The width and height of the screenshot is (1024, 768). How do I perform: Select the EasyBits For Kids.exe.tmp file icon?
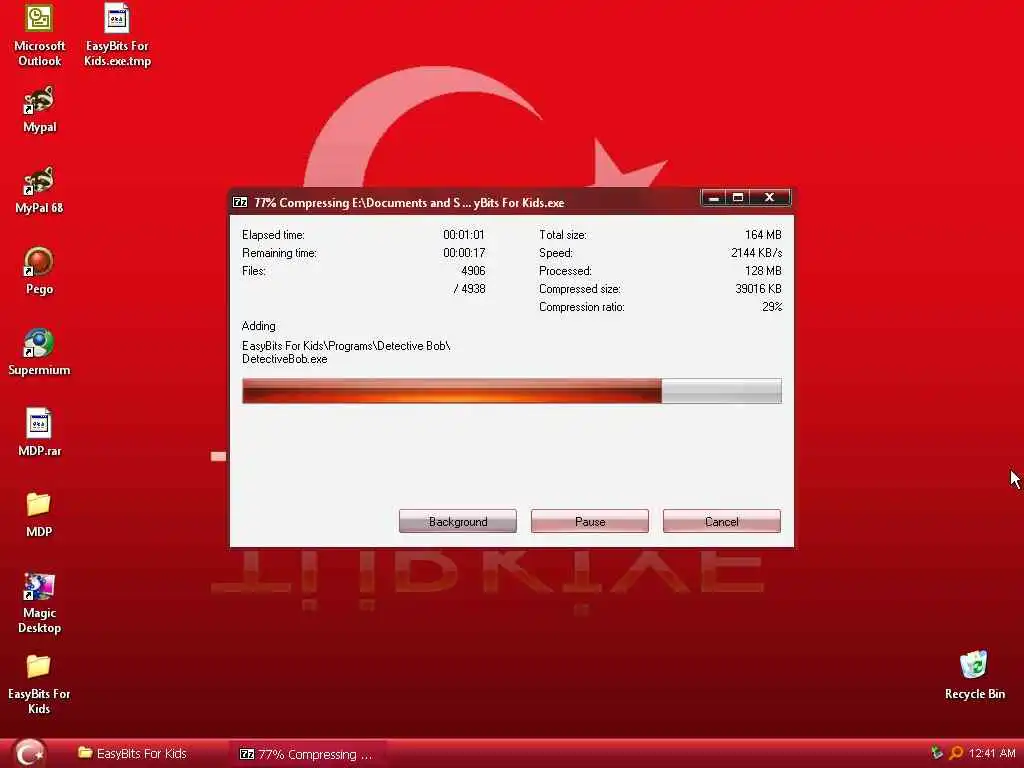[118, 35]
